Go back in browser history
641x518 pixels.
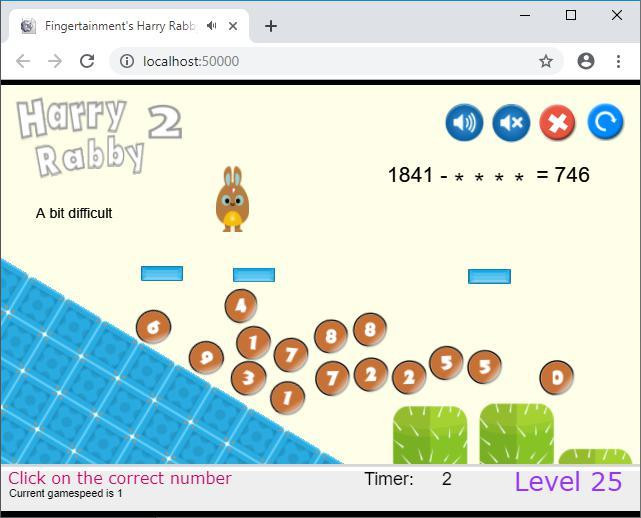pos(23,61)
